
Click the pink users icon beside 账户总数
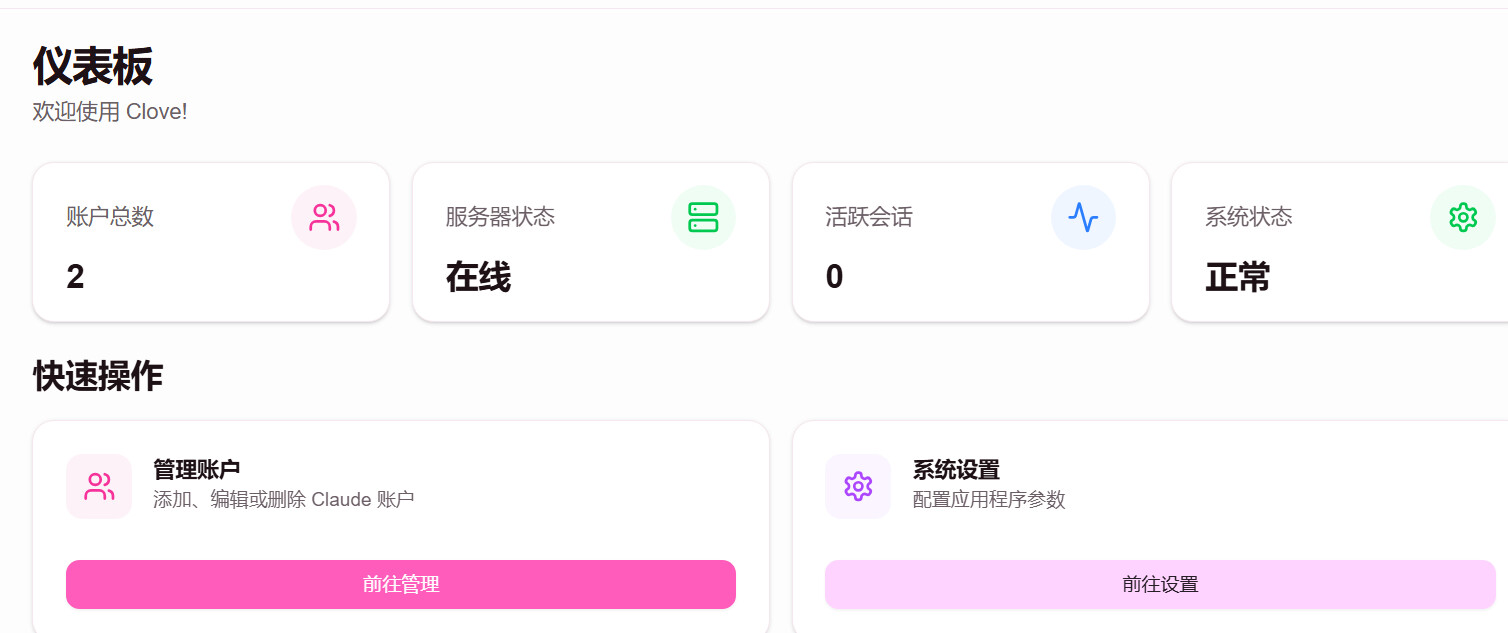click(324, 217)
